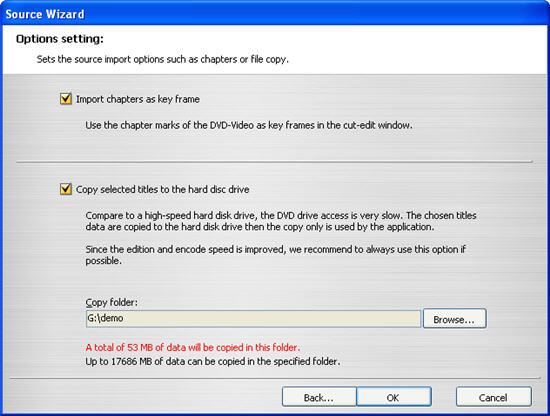This screenshot has height=416, width=550.
Task: Click the 'Import chapters as key frame' label text
Action: coord(138,99)
